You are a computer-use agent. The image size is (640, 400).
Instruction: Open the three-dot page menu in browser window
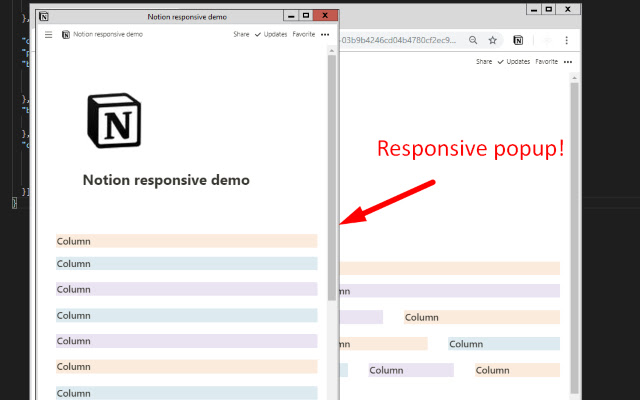(x=568, y=62)
